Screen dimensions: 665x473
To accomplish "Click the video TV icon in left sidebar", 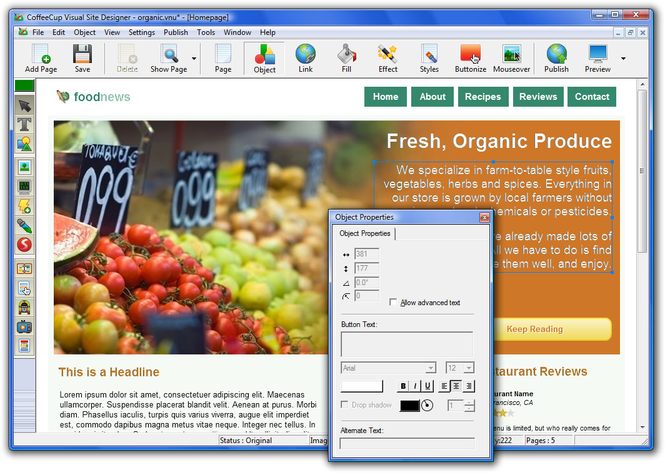I will [x=25, y=327].
